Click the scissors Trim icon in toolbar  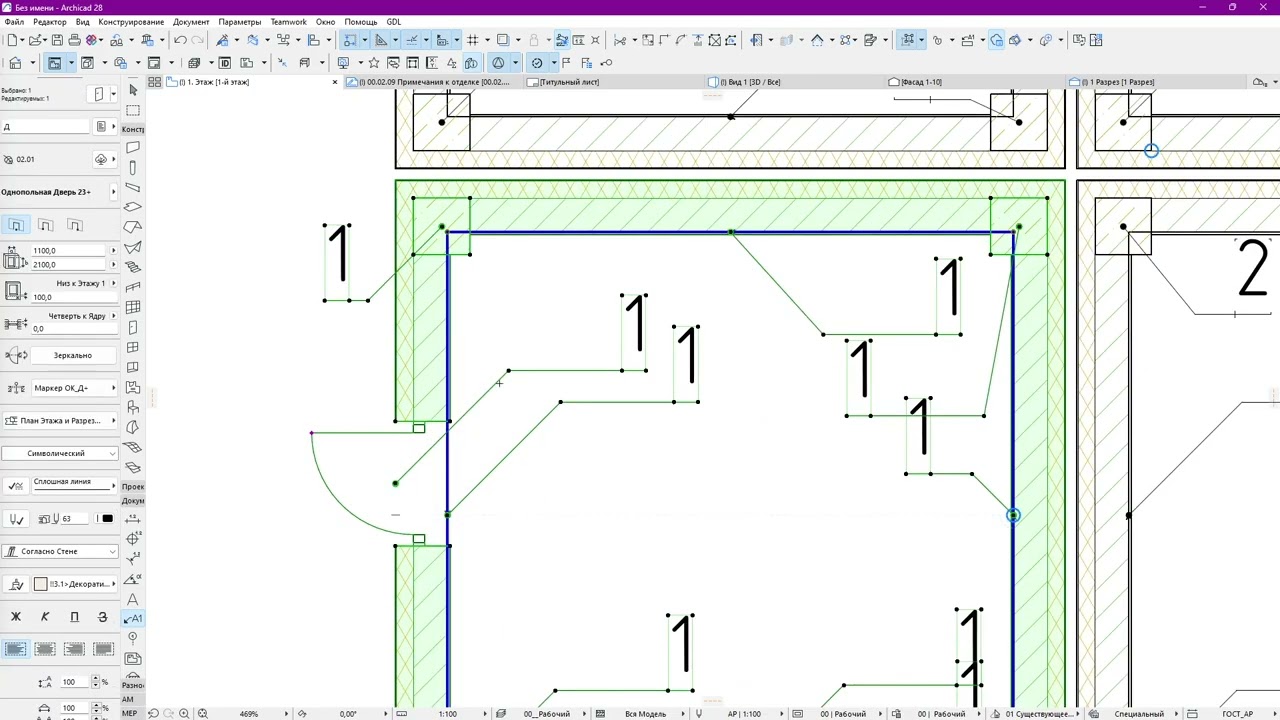tap(620, 40)
